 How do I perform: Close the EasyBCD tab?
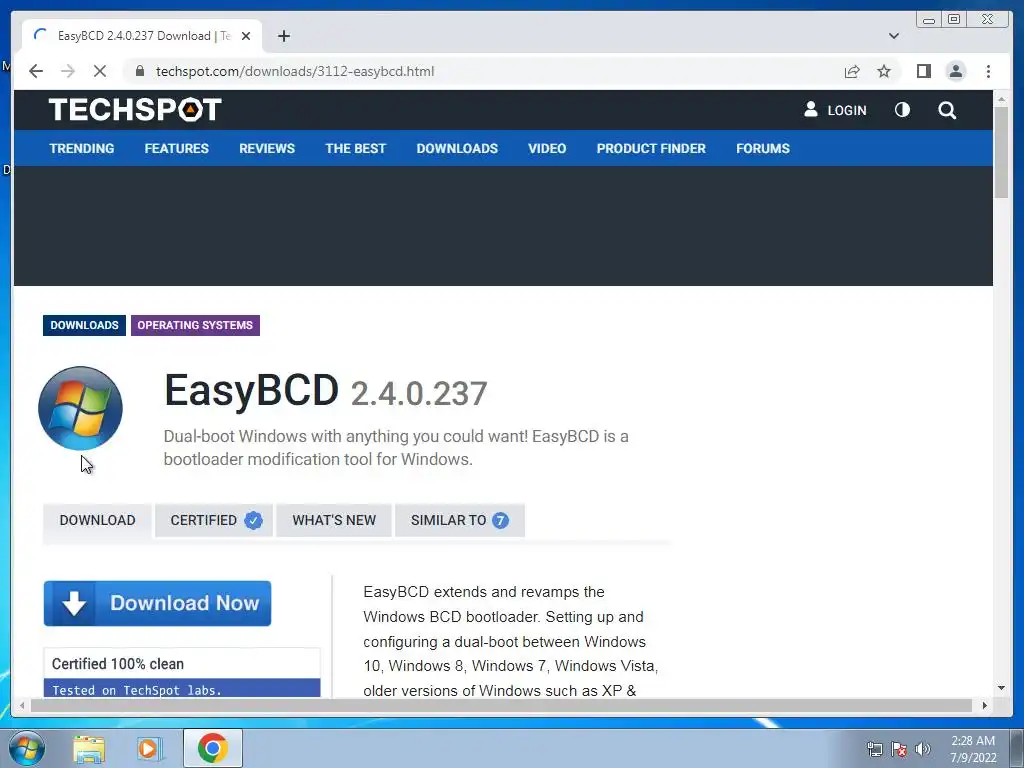246,36
